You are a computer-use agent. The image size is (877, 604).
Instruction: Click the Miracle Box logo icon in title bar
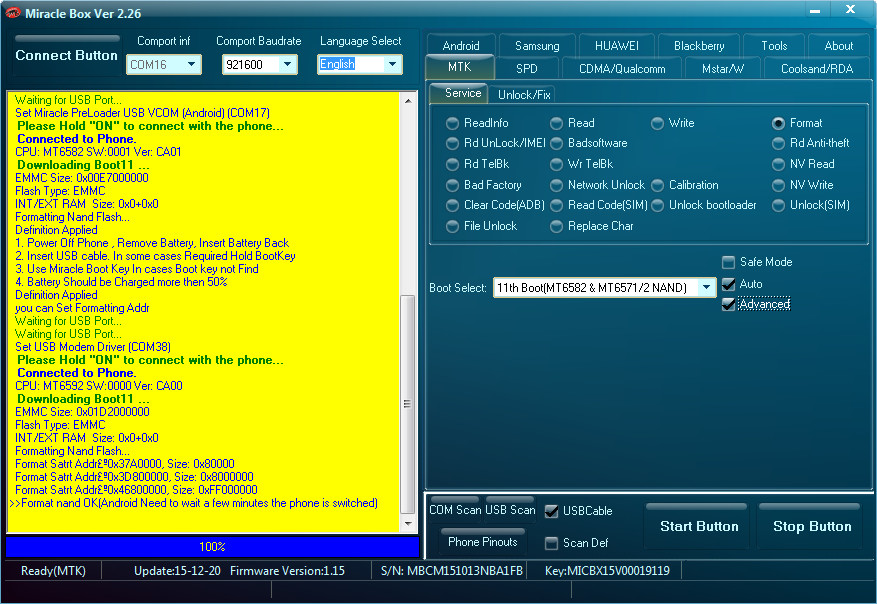coord(12,12)
